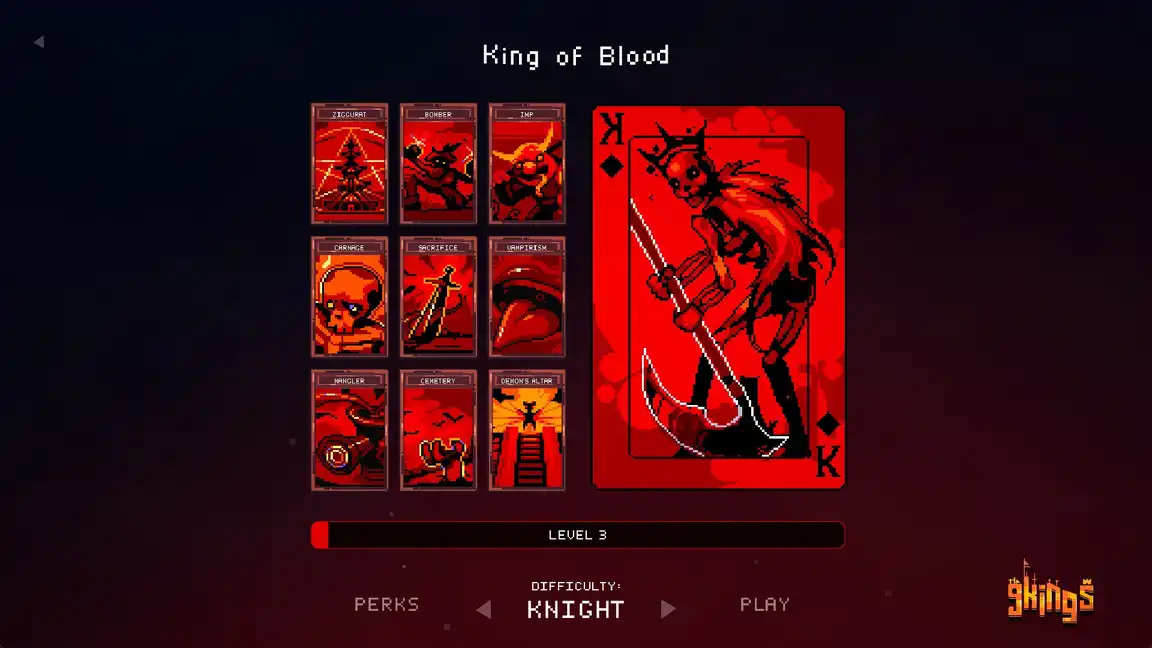Pick the Imp card

527,163
